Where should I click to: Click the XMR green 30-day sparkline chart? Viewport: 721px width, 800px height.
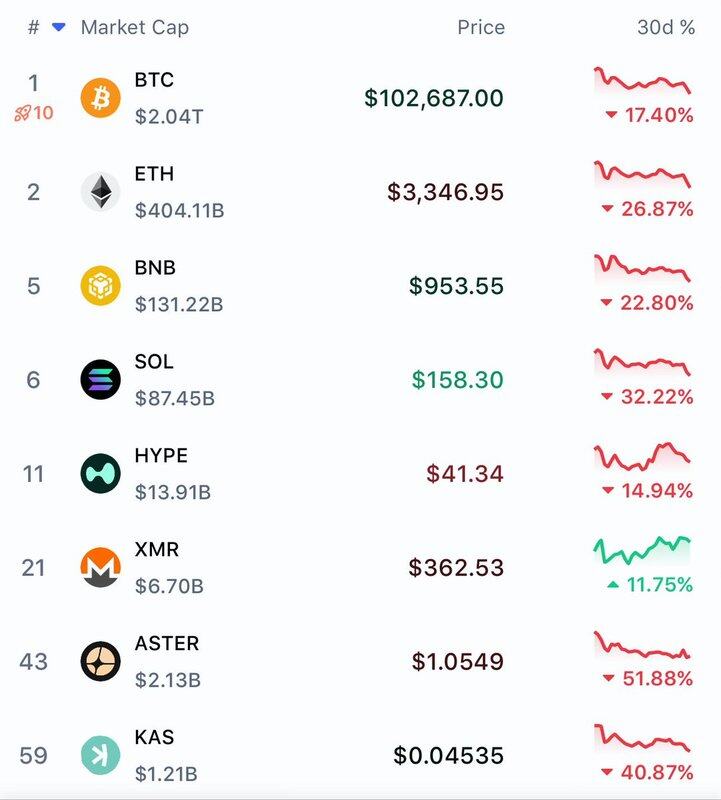pos(641,548)
